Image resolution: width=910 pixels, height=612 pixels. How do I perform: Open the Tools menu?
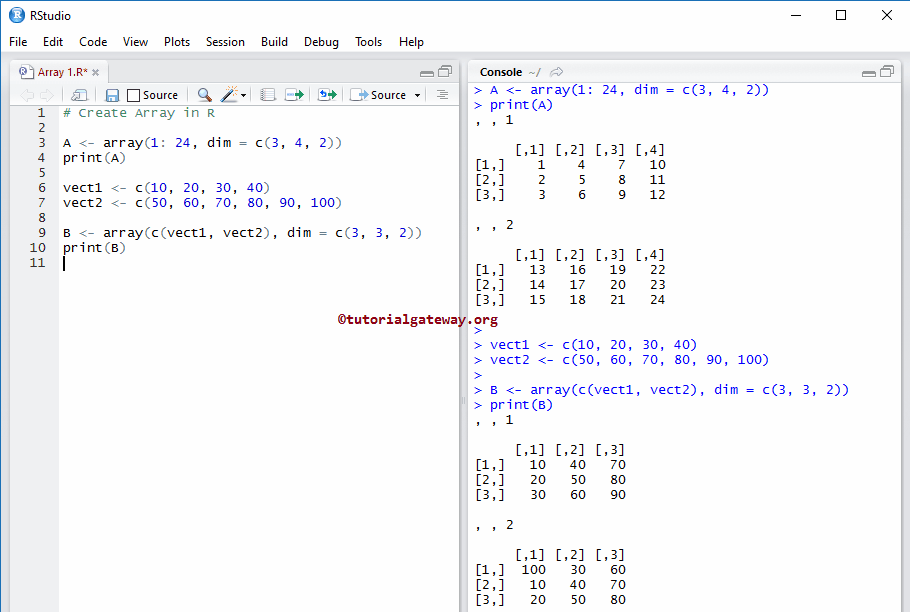(368, 42)
